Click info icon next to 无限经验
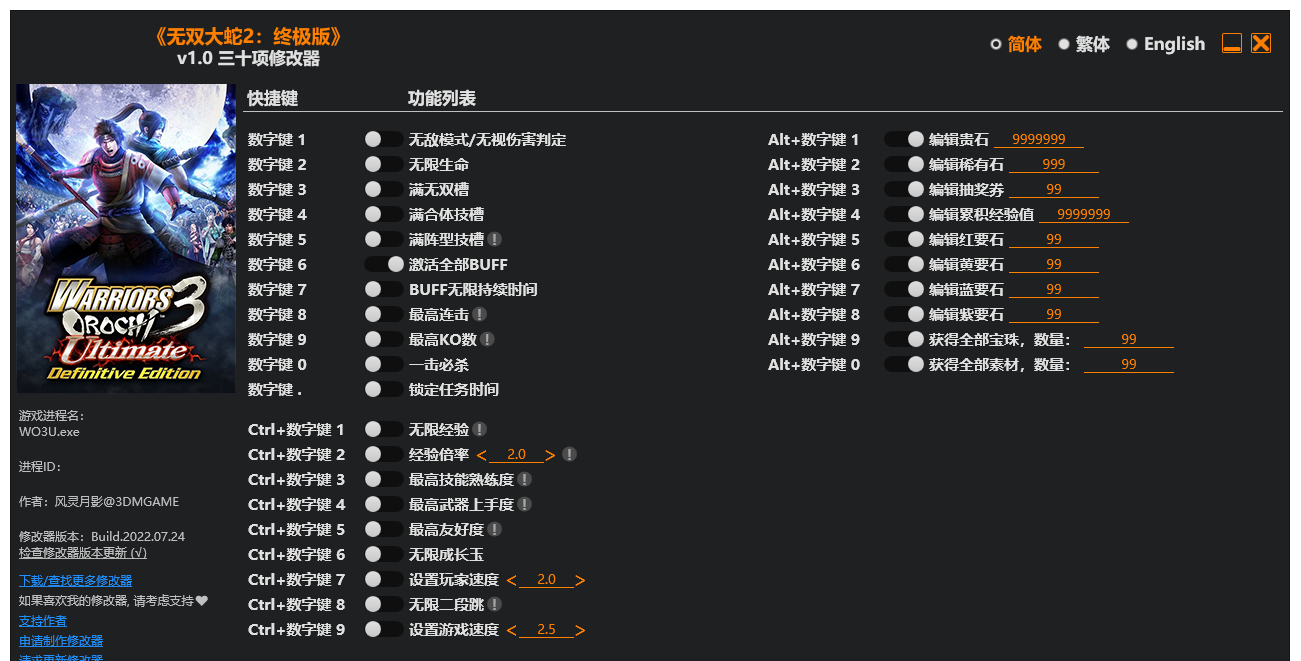1301x661 pixels. click(480, 429)
